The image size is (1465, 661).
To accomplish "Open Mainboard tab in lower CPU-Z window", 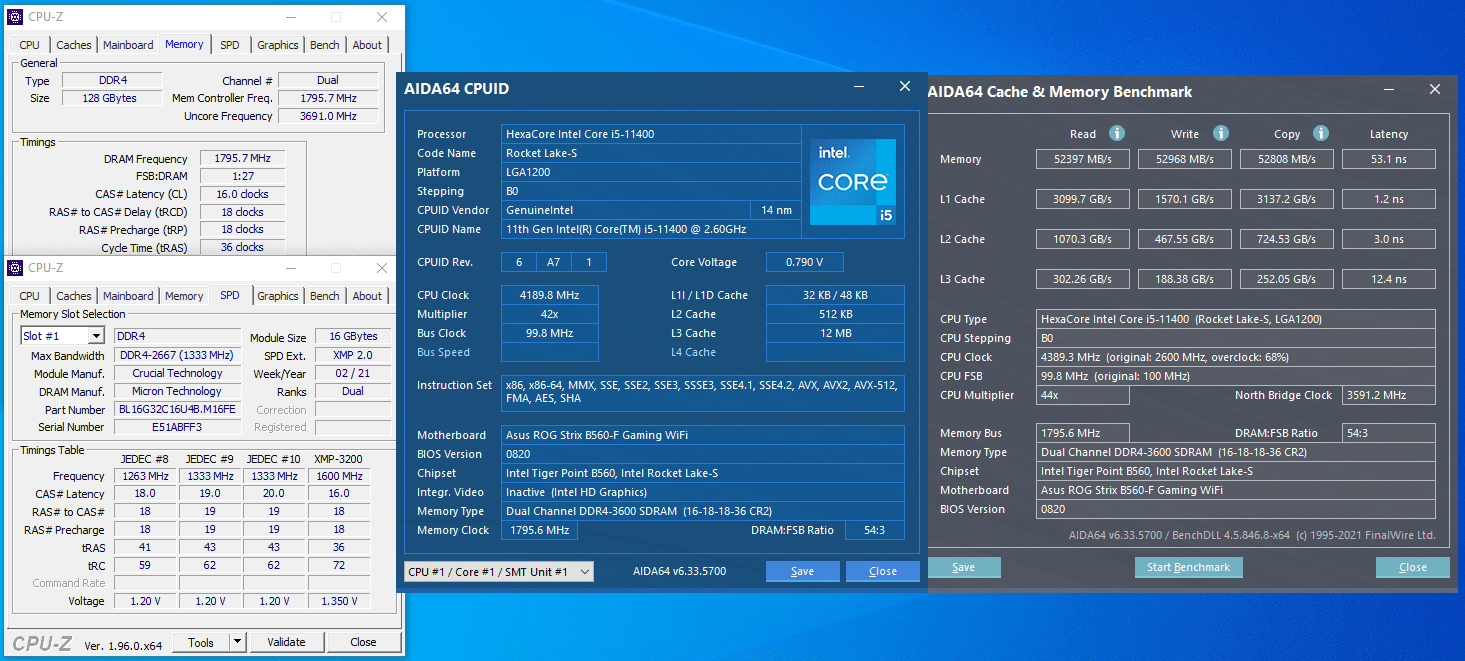I will [x=128, y=296].
